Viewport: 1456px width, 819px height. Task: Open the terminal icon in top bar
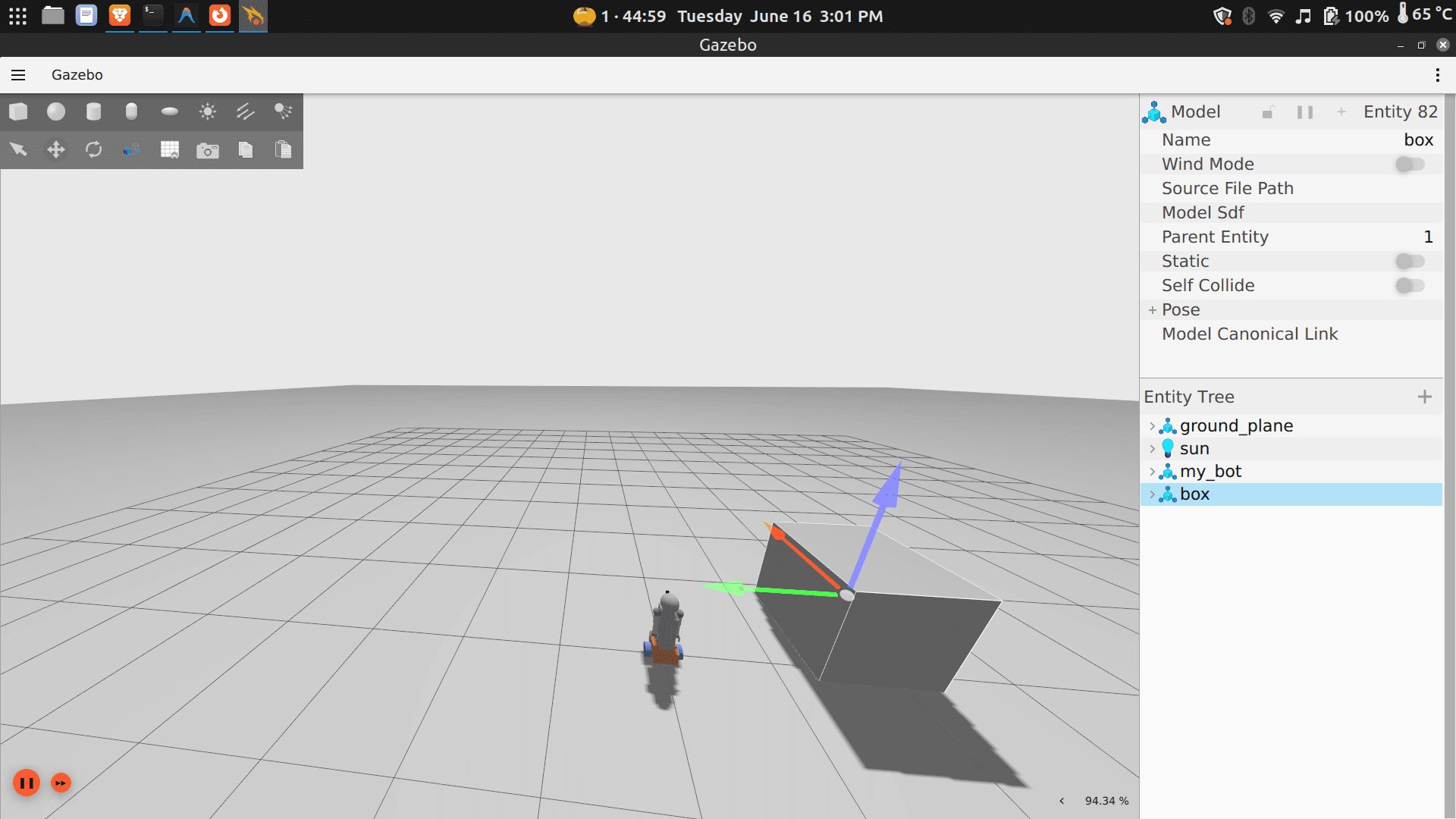152,15
